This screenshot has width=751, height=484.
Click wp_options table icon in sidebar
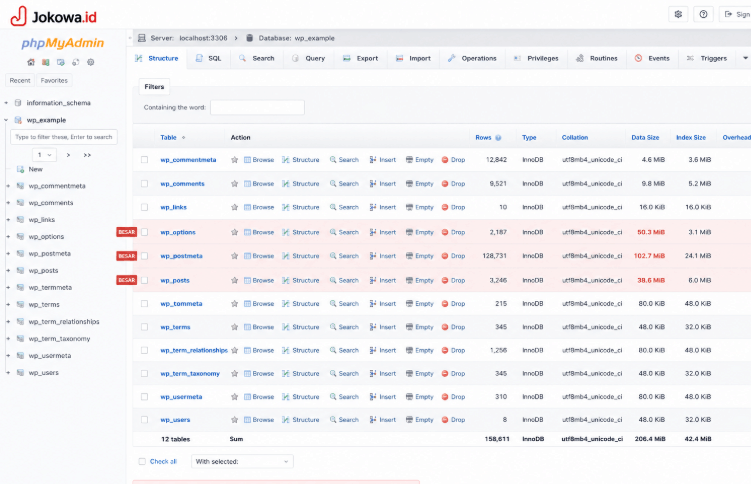tap(20, 236)
